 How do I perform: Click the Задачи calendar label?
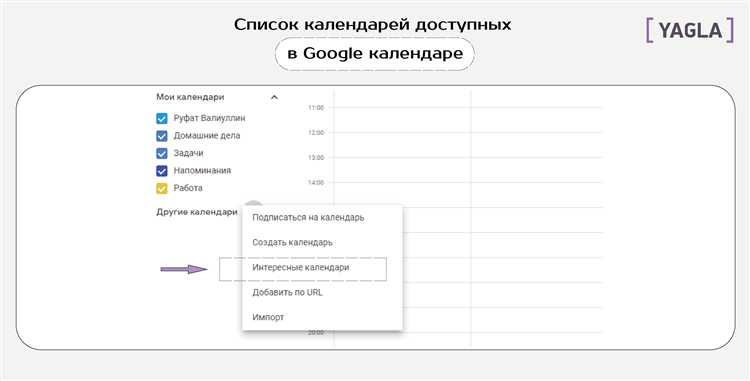[188, 153]
